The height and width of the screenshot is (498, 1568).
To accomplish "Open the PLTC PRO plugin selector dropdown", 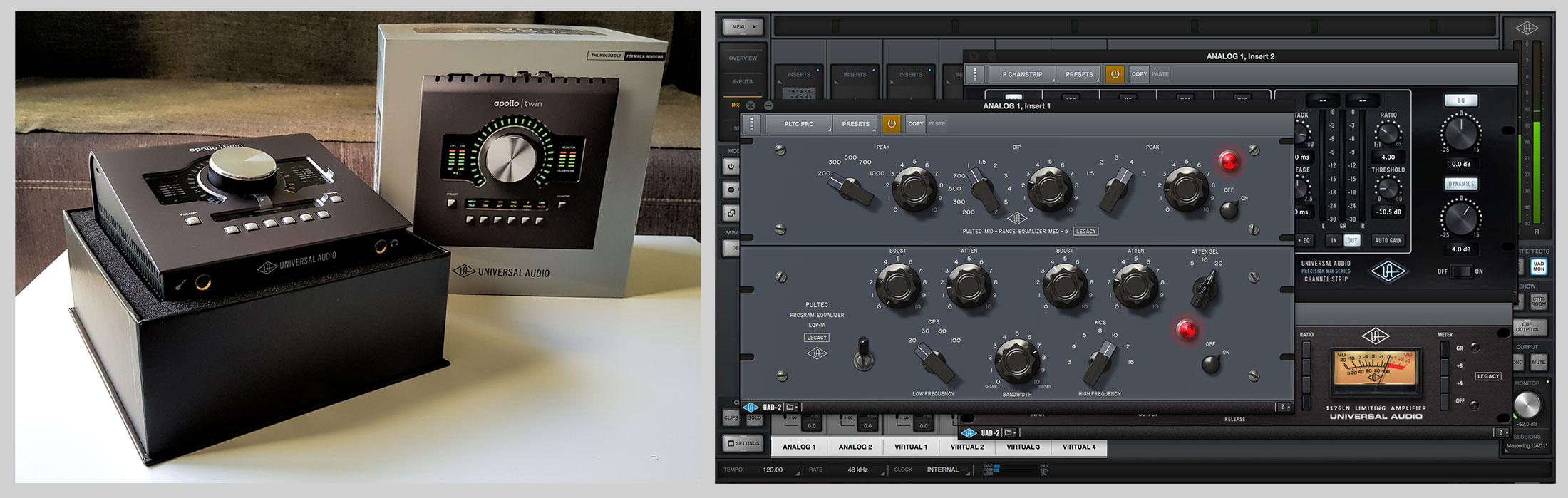I will [799, 124].
